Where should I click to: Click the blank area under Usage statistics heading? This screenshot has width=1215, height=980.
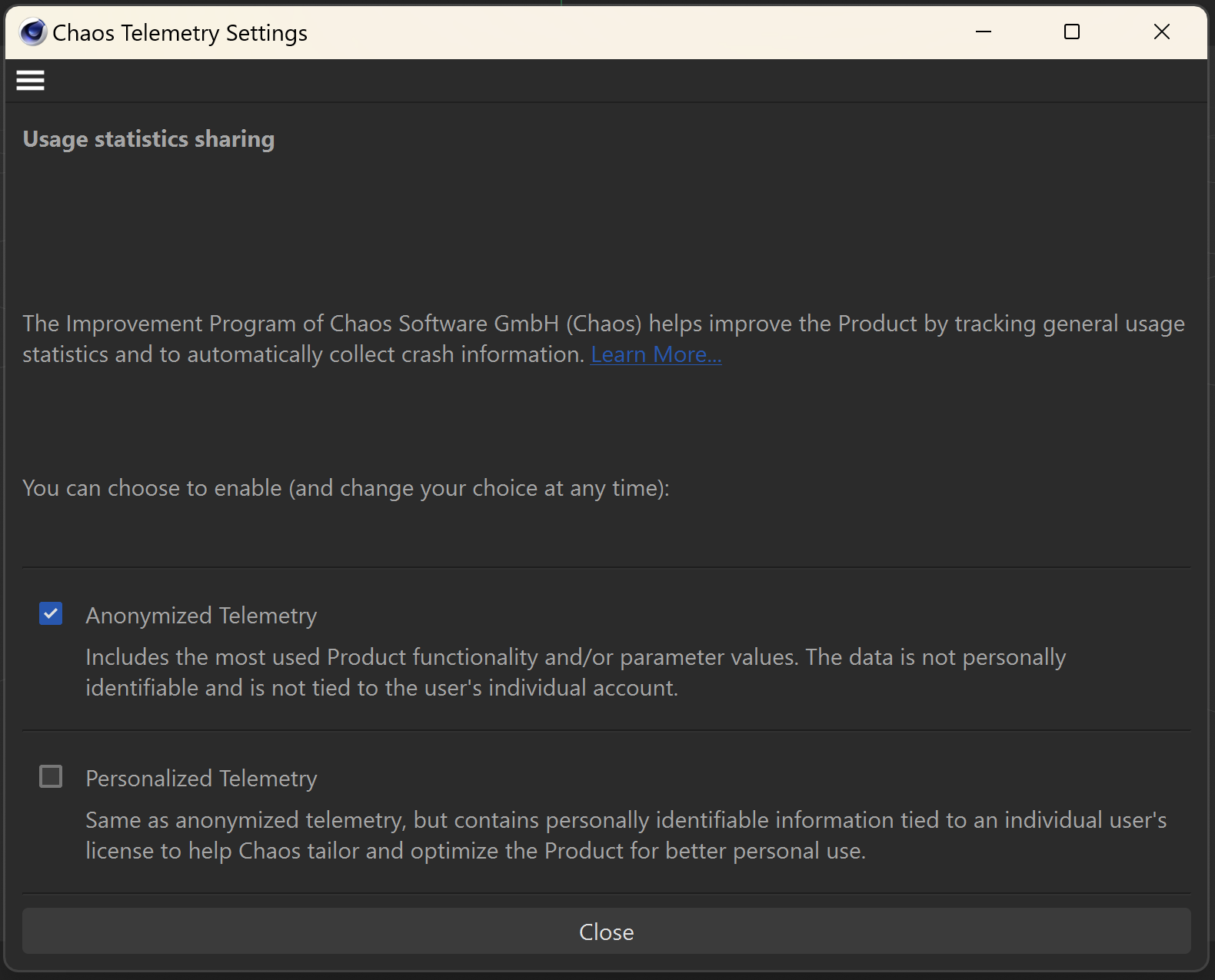(x=607, y=231)
